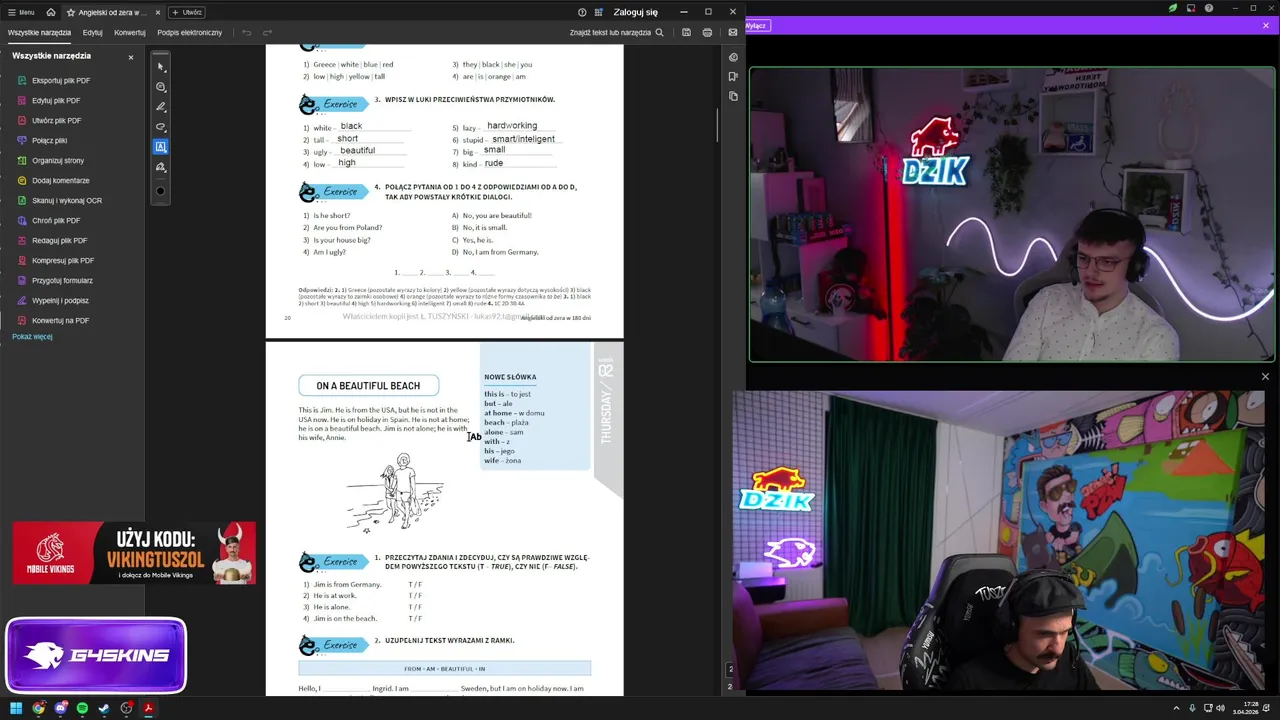
Task: Open Spotify from the taskbar
Action: 82,708
